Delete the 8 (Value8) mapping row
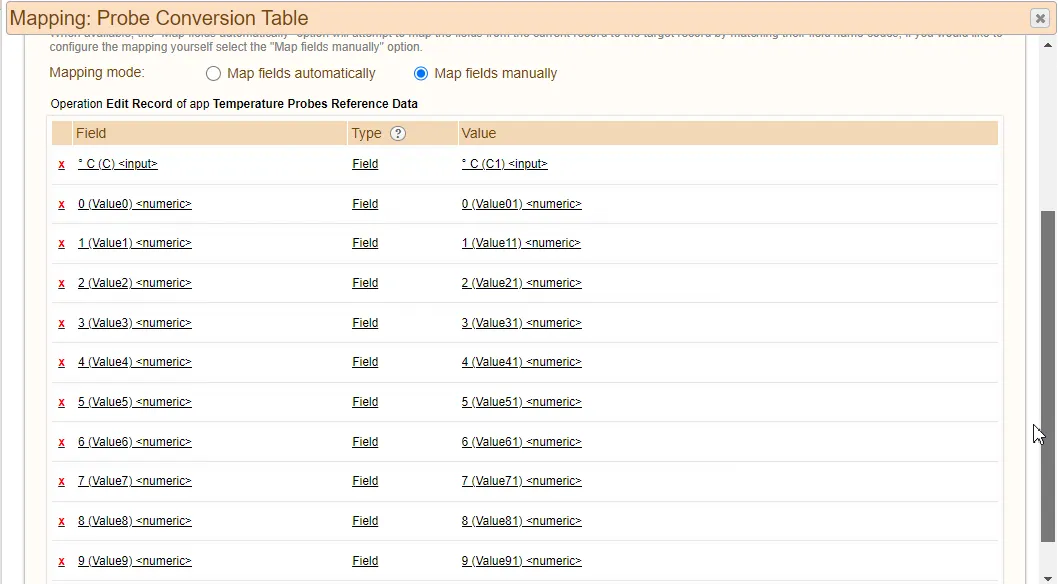This screenshot has height=584, width=1058. point(62,521)
